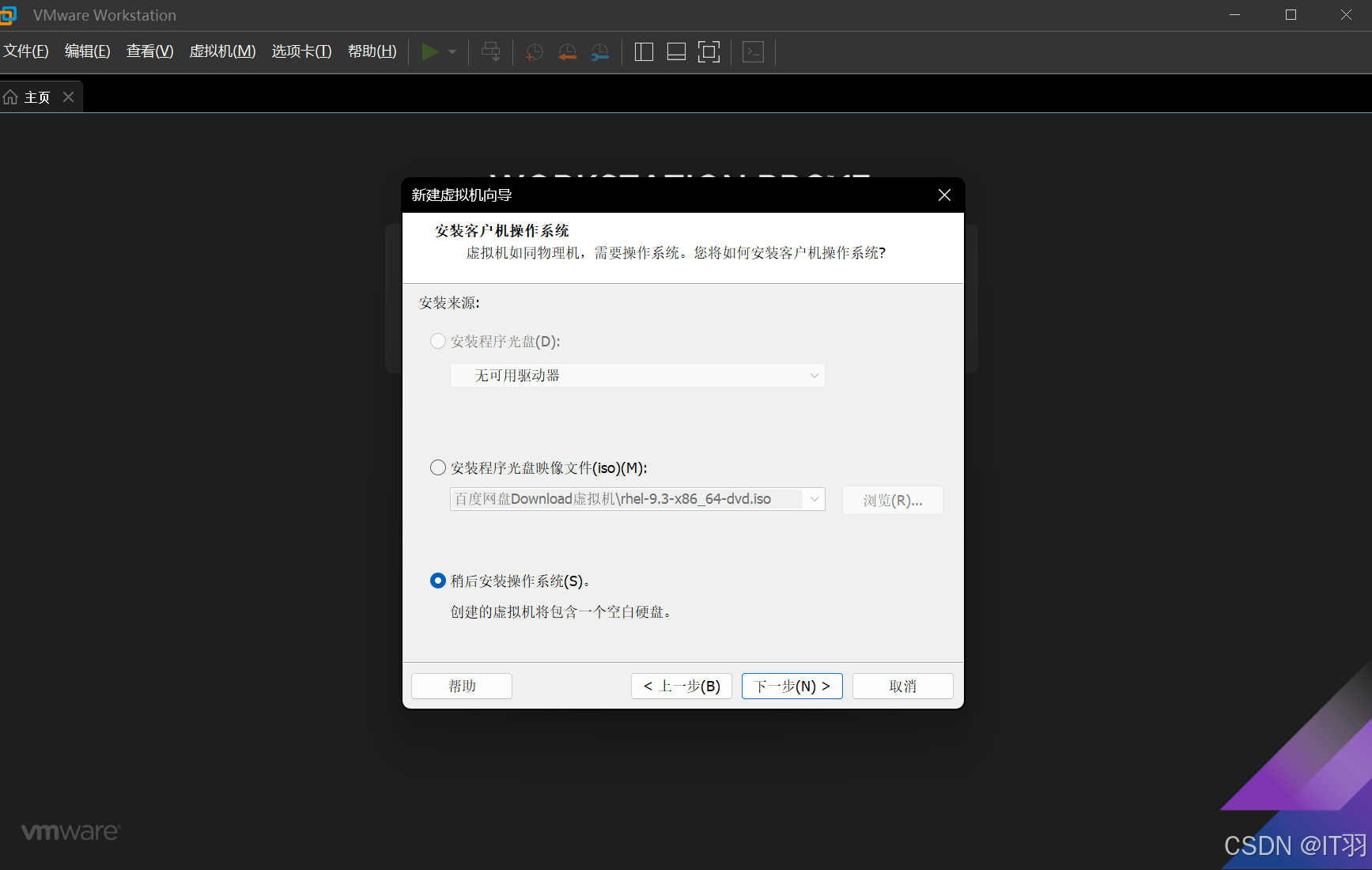Click the take snapshot clock icon
Viewport: 1372px width, 870px height.
coord(535,52)
